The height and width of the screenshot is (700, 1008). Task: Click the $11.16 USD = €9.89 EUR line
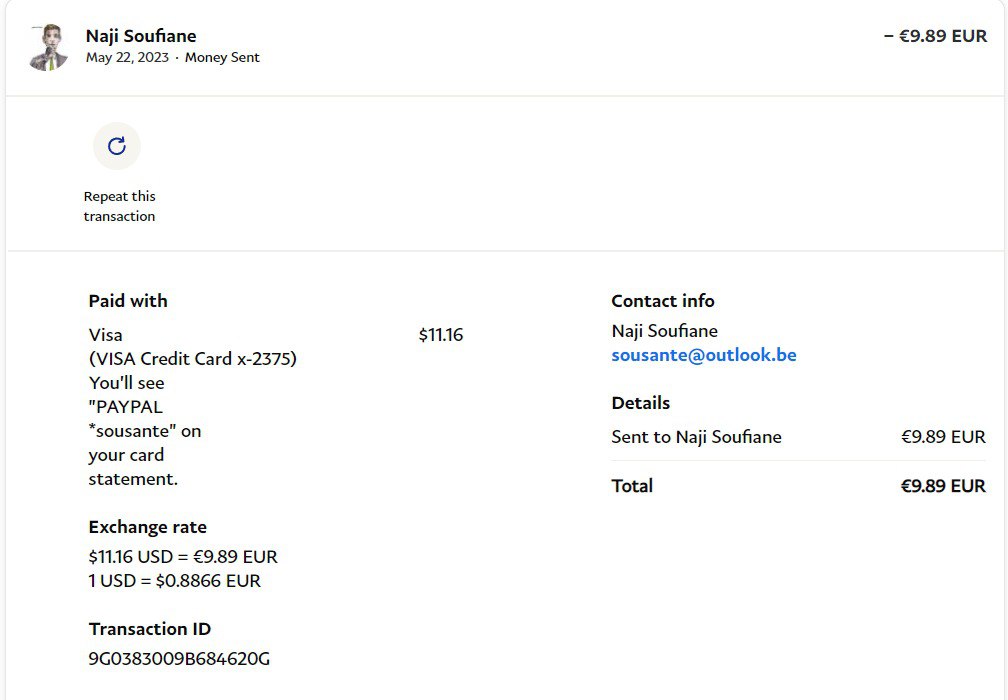[183, 557]
